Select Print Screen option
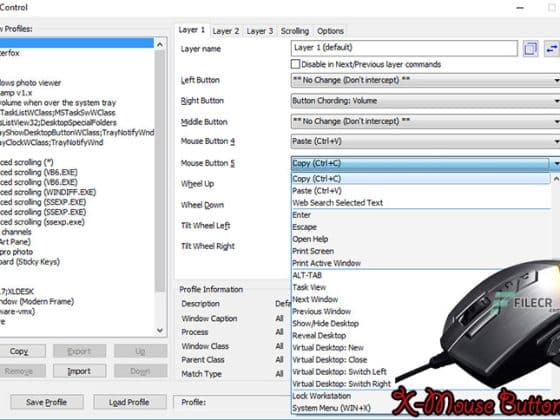The height and width of the screenshot is (420, 560). click(421, 251)
